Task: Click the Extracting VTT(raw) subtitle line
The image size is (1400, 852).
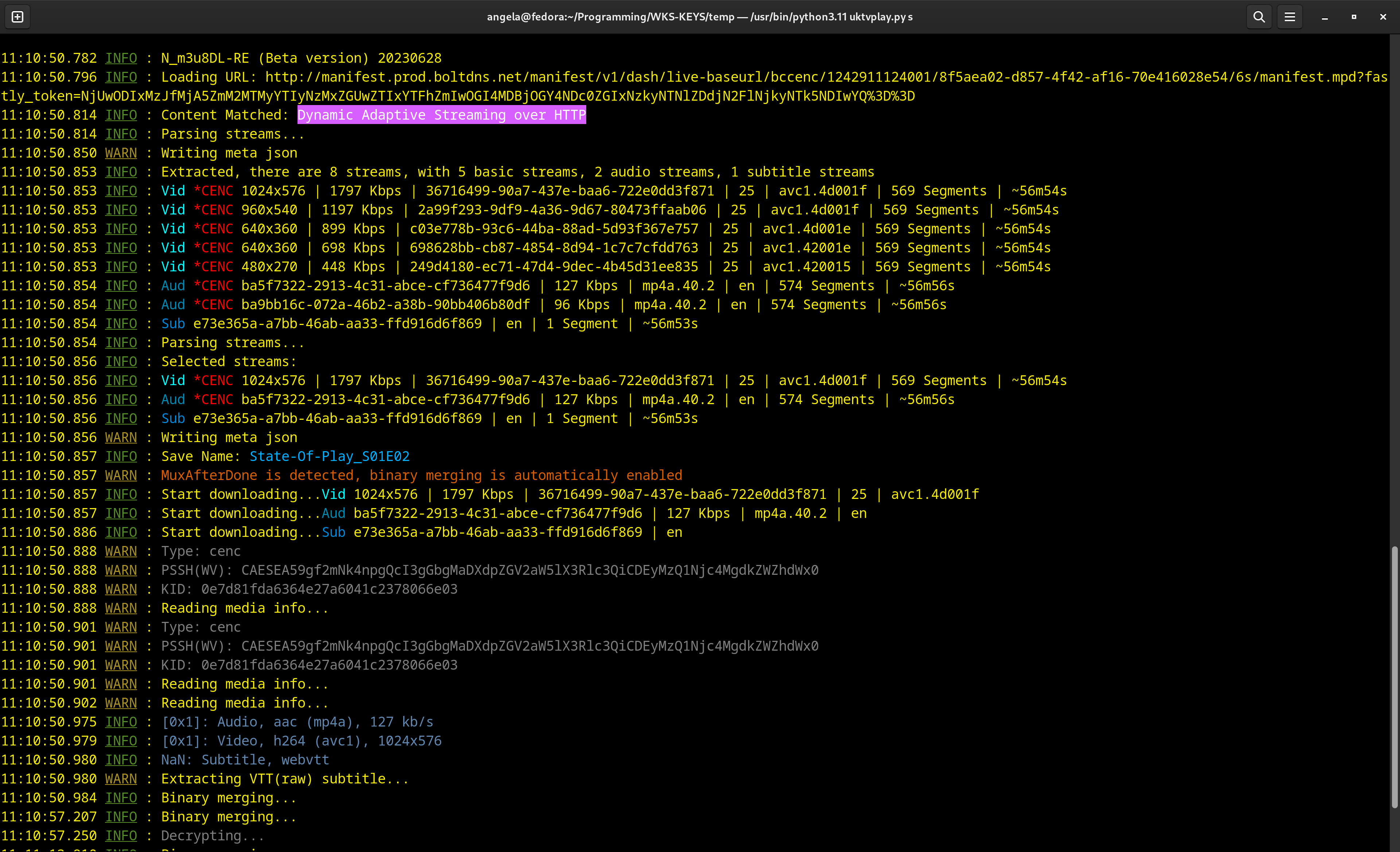Action: [x=284, y=779]
